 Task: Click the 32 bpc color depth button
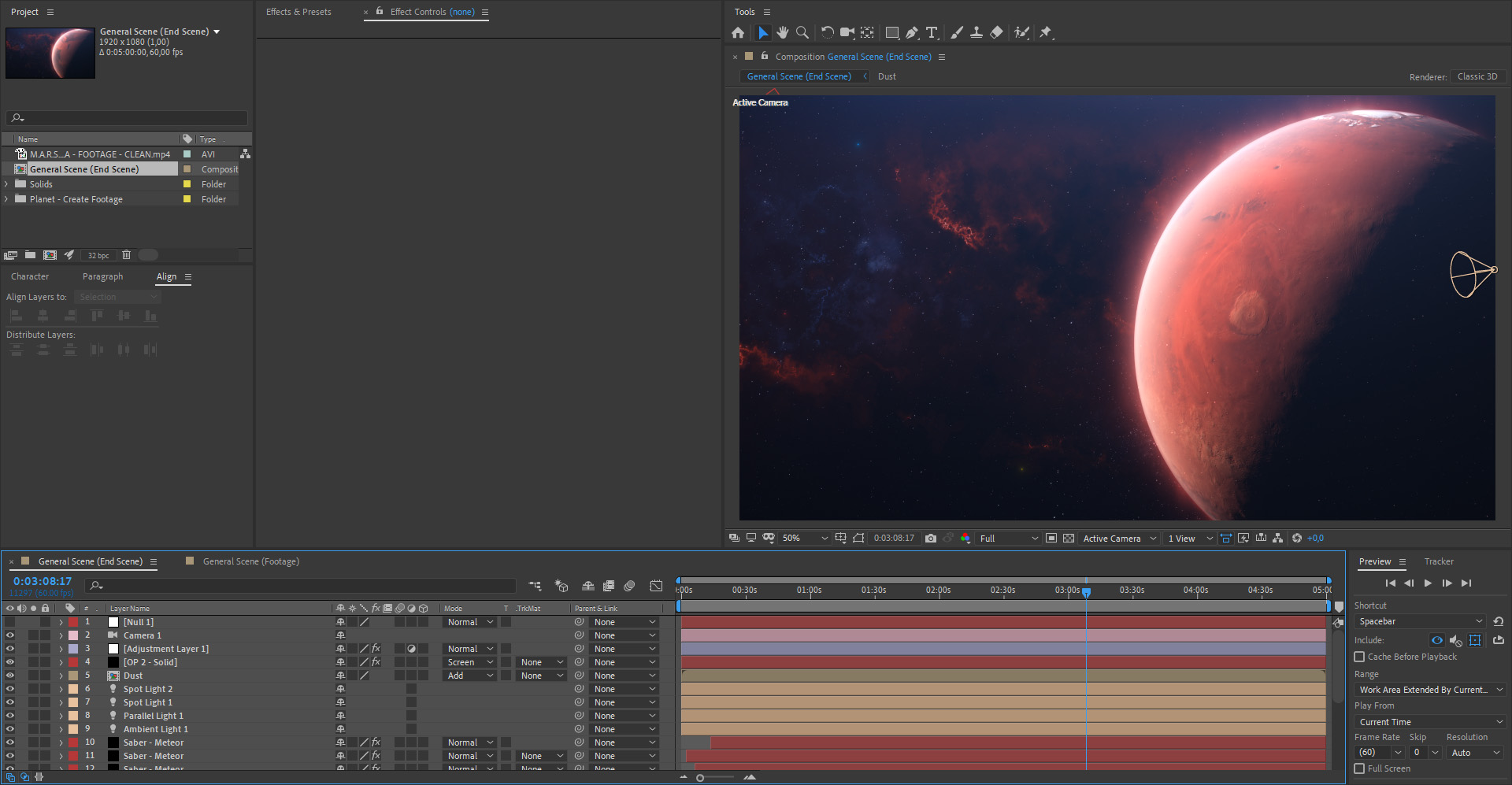98,255
